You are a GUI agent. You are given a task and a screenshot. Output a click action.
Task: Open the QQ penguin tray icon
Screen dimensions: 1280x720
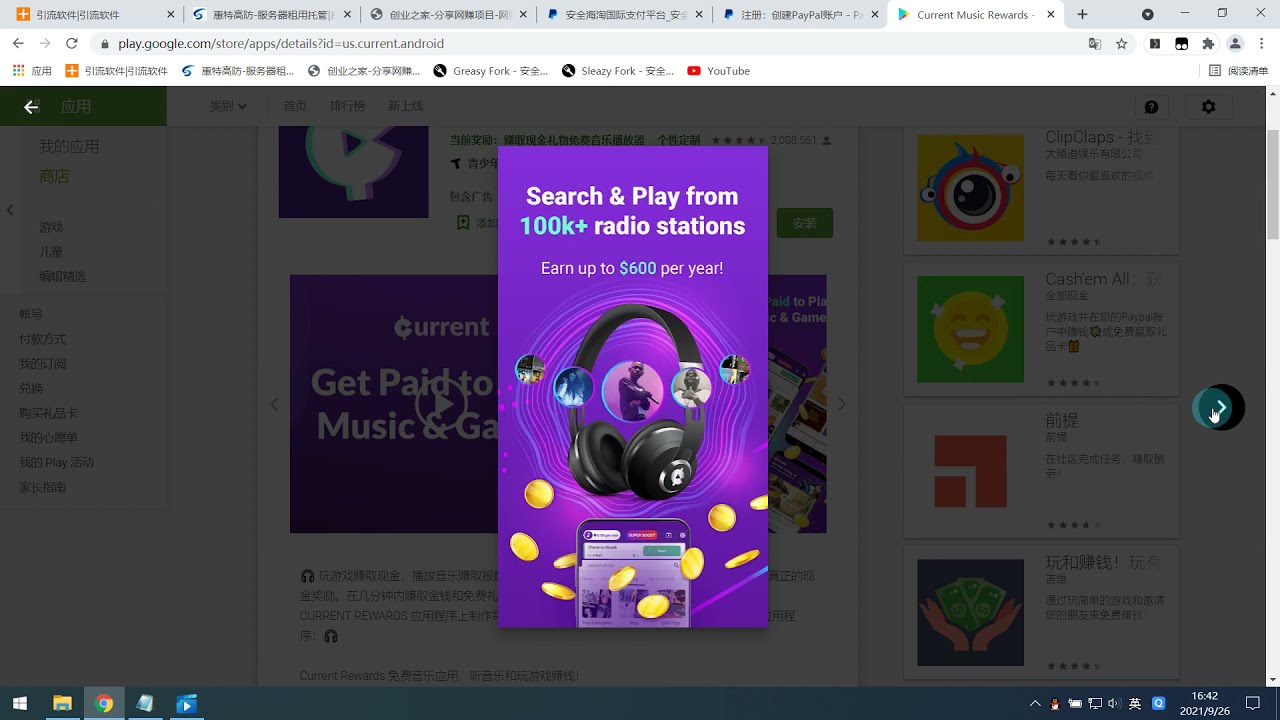click(x=1055, y=704)
